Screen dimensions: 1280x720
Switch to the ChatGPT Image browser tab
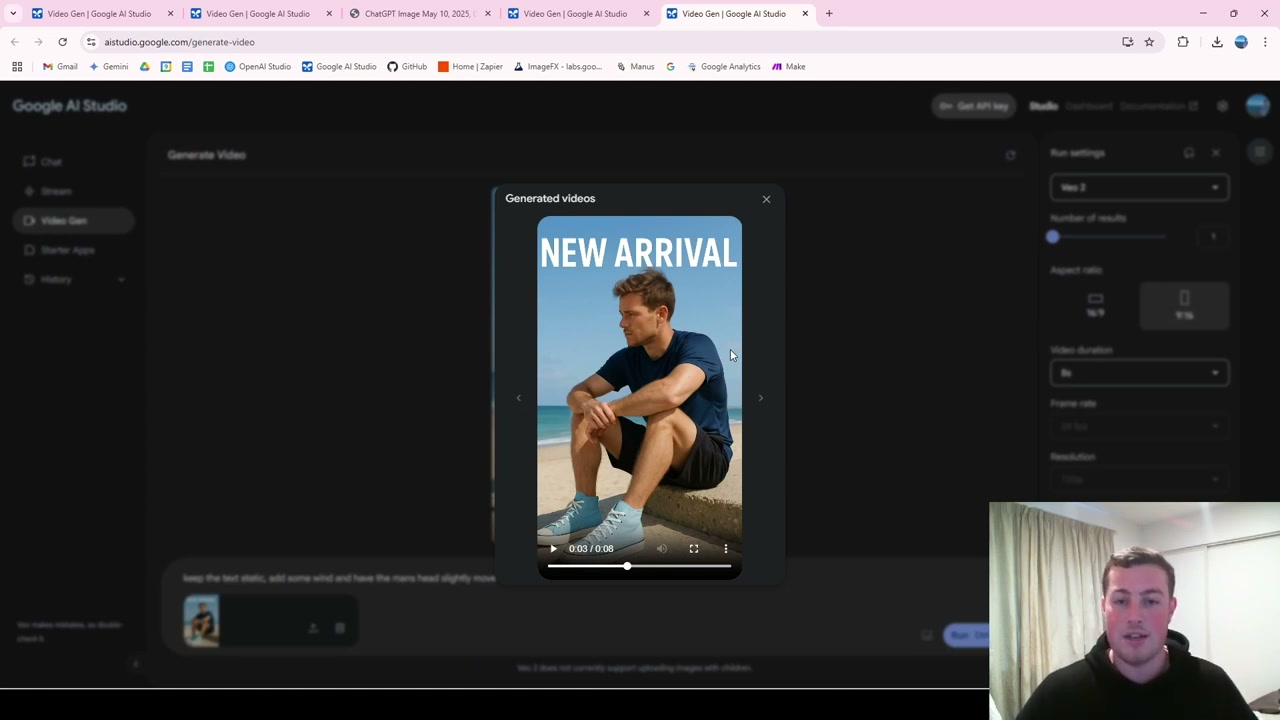tap(420, 14)
